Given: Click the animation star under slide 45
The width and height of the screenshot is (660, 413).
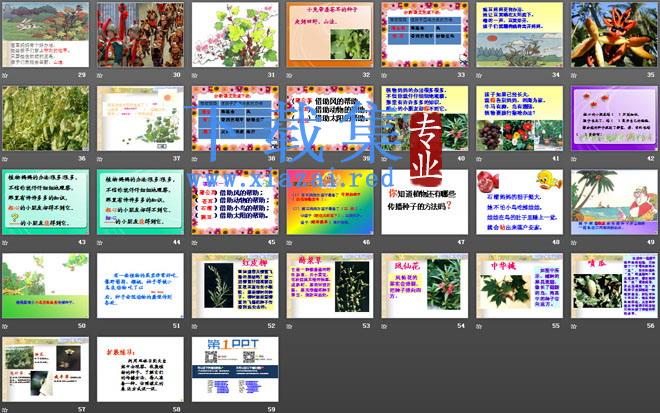Looking at the screenshot, I should [194, 243].
